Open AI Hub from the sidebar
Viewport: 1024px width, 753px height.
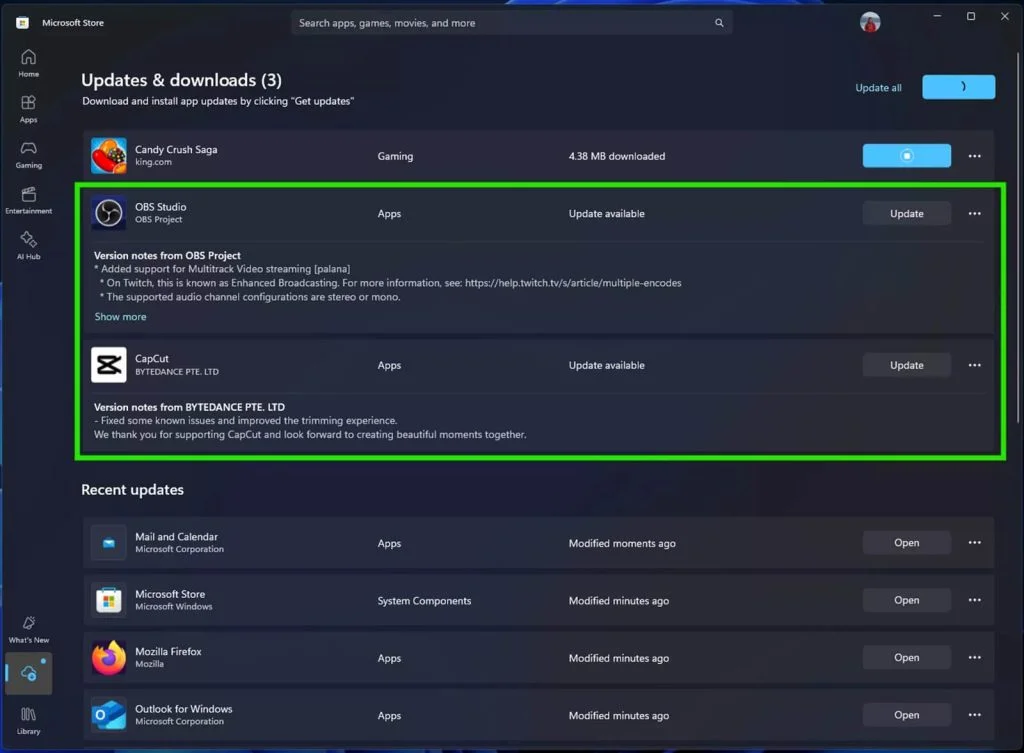click(28, 245)
